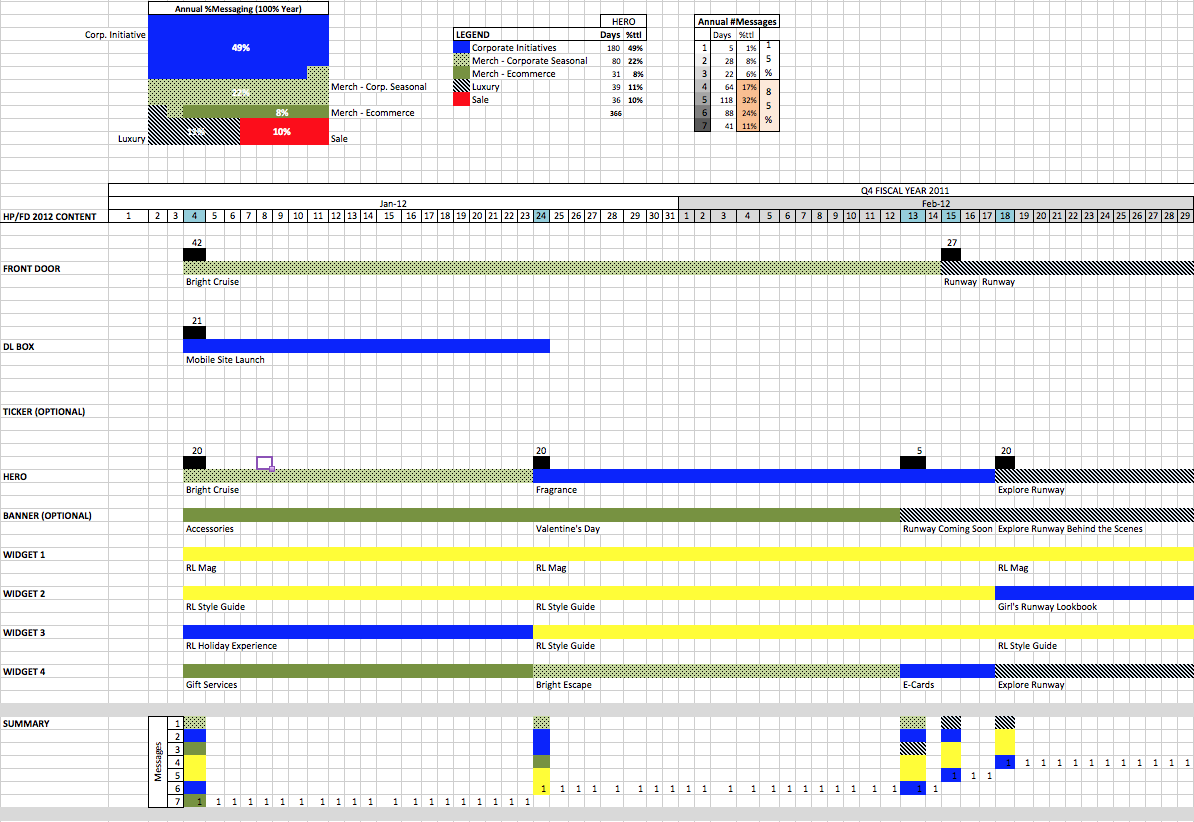Click the purple-outlined selected cell above the Hero bar
This screenshot has width=1194, height=822.
click(x=264, y=463)
